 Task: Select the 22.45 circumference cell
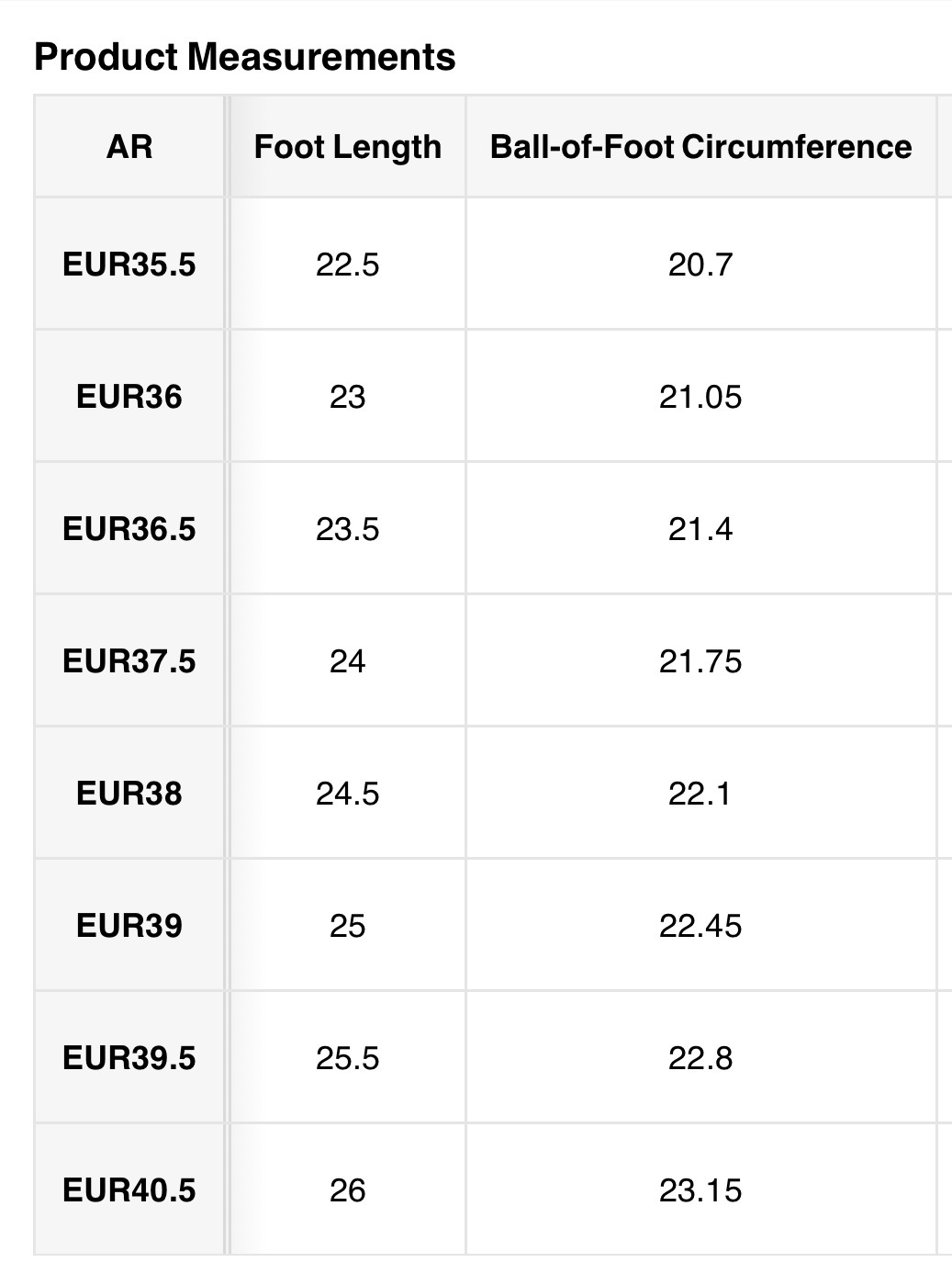(x=700, y=926)
